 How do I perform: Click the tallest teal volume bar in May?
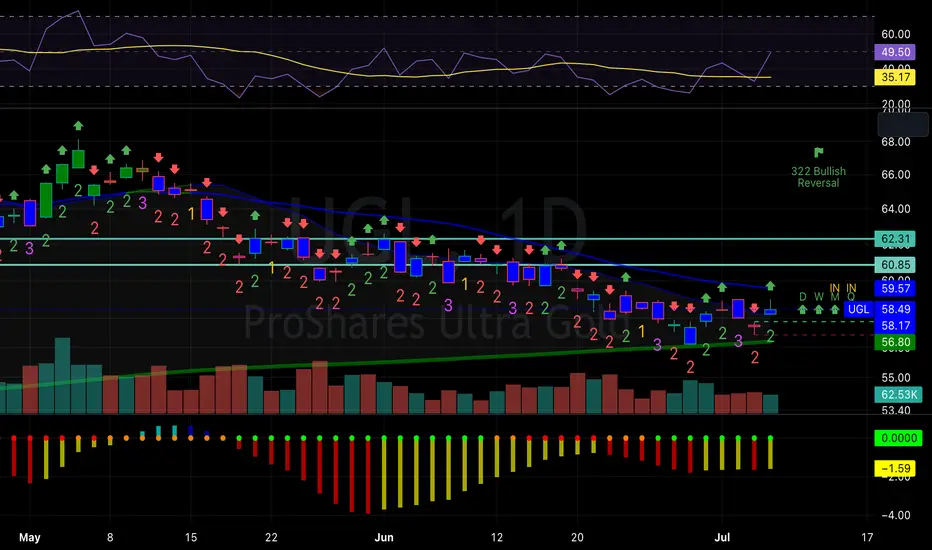tap(62, 376)
